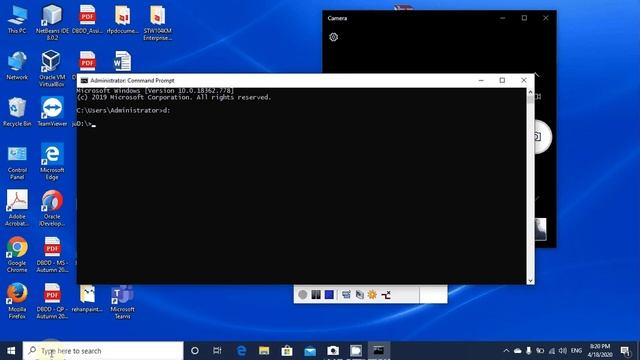Click the "C:\Users\Administrator>d:" line
The height and width of the screenshot is (360, 640).
(x=123, y=110)
